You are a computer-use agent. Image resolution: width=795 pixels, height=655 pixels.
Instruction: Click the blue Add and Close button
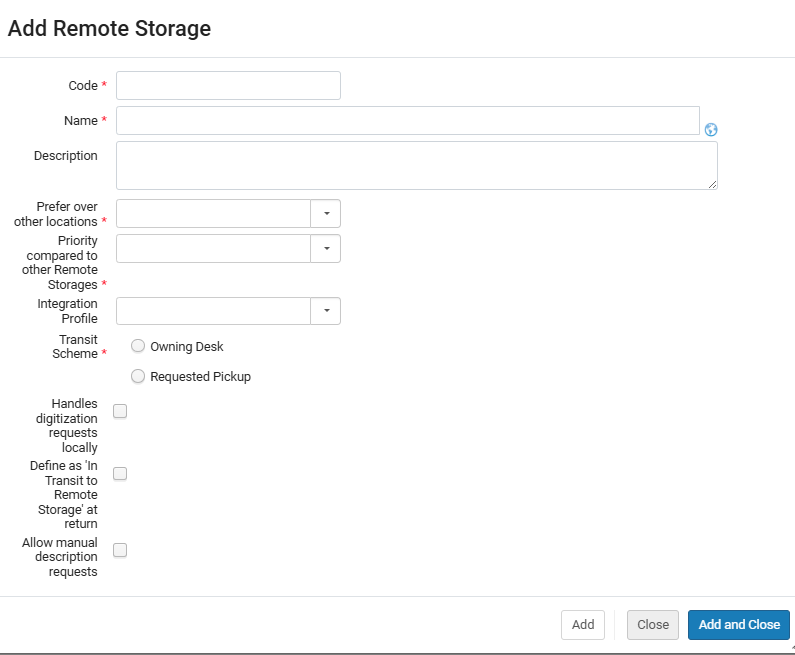click(739, 625)
